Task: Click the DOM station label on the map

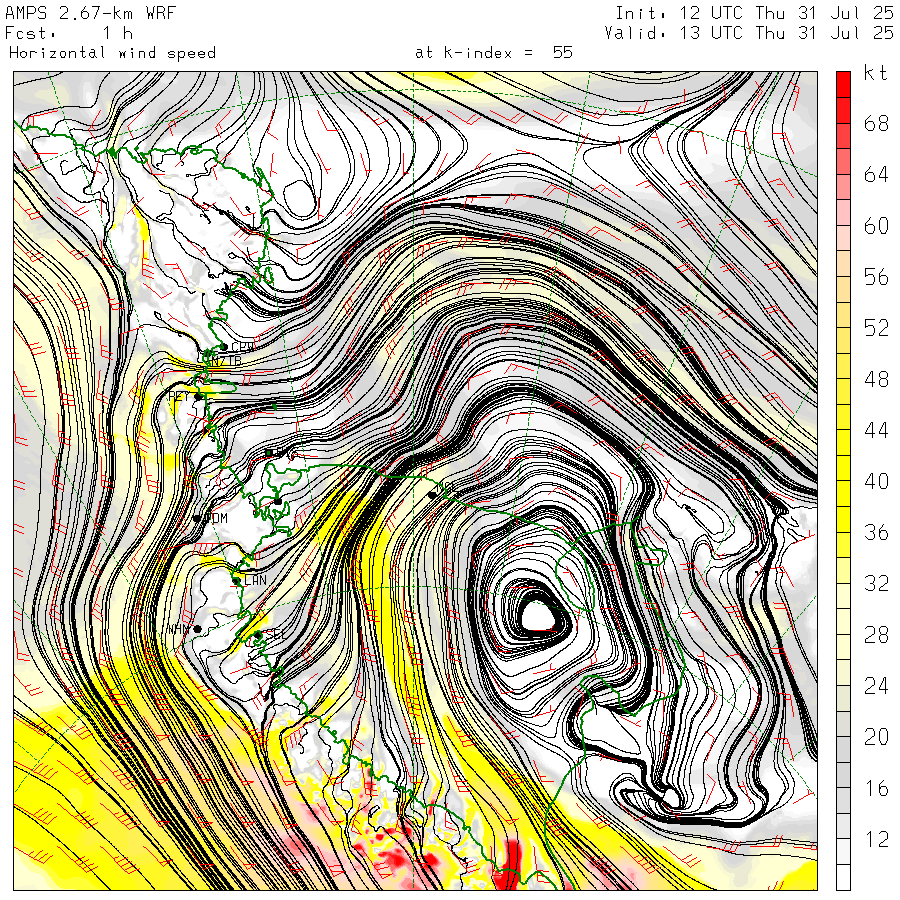Action: click(x=217, y=518)
